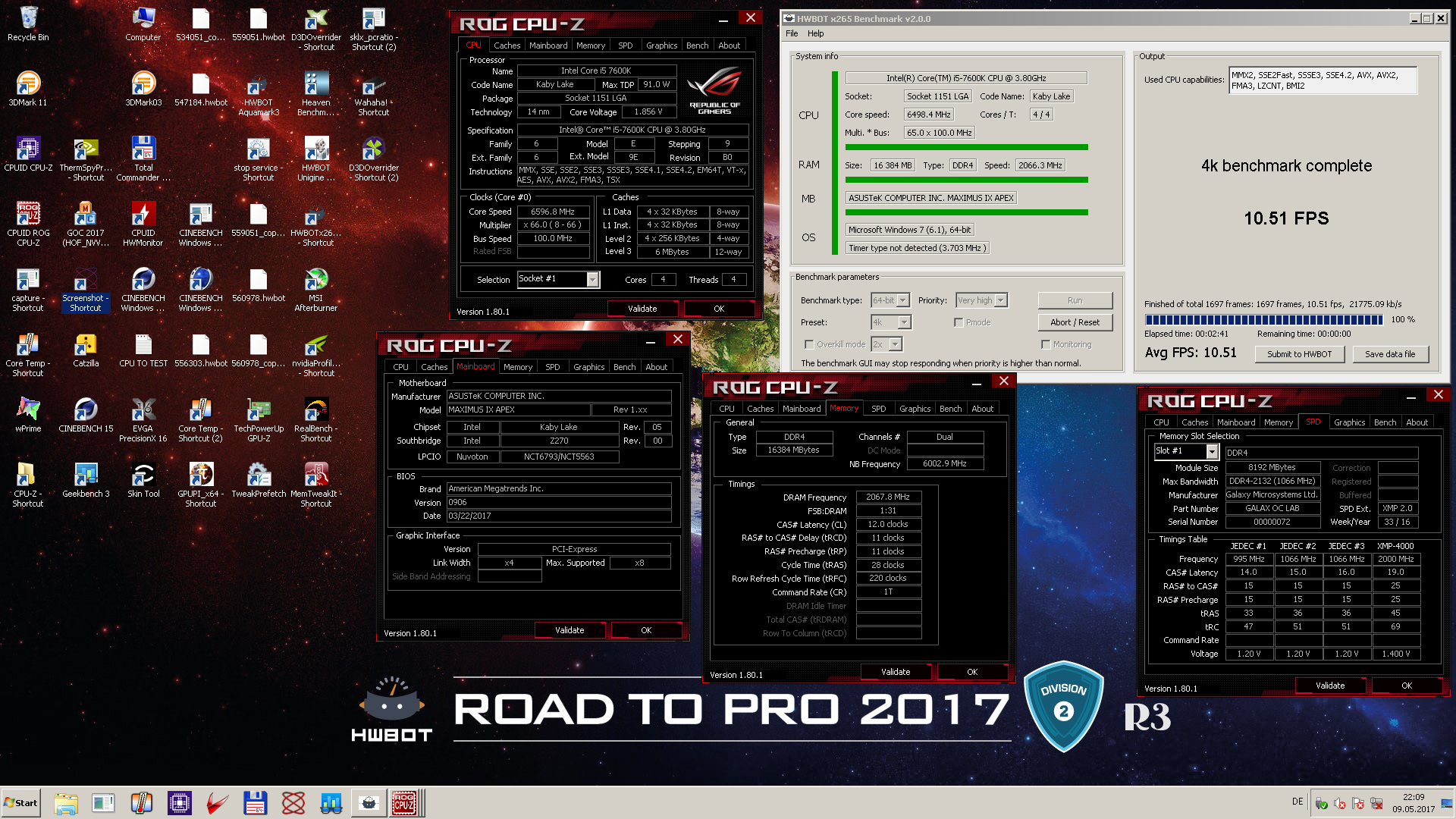Launch GPUPI_x64 shortcut on desktop

201,485
